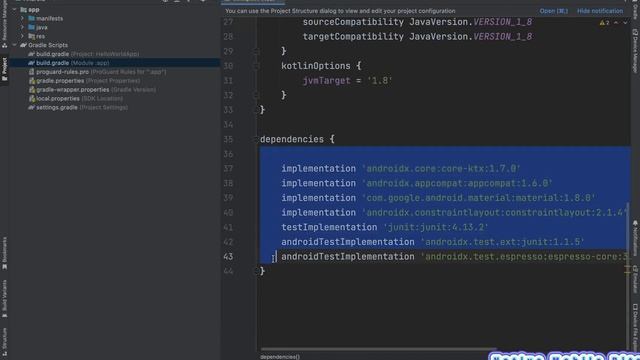Image resolution: width=640 pixels, height=360 pixels.
Task: Click the app module folder icon
Action: (24, 9)
